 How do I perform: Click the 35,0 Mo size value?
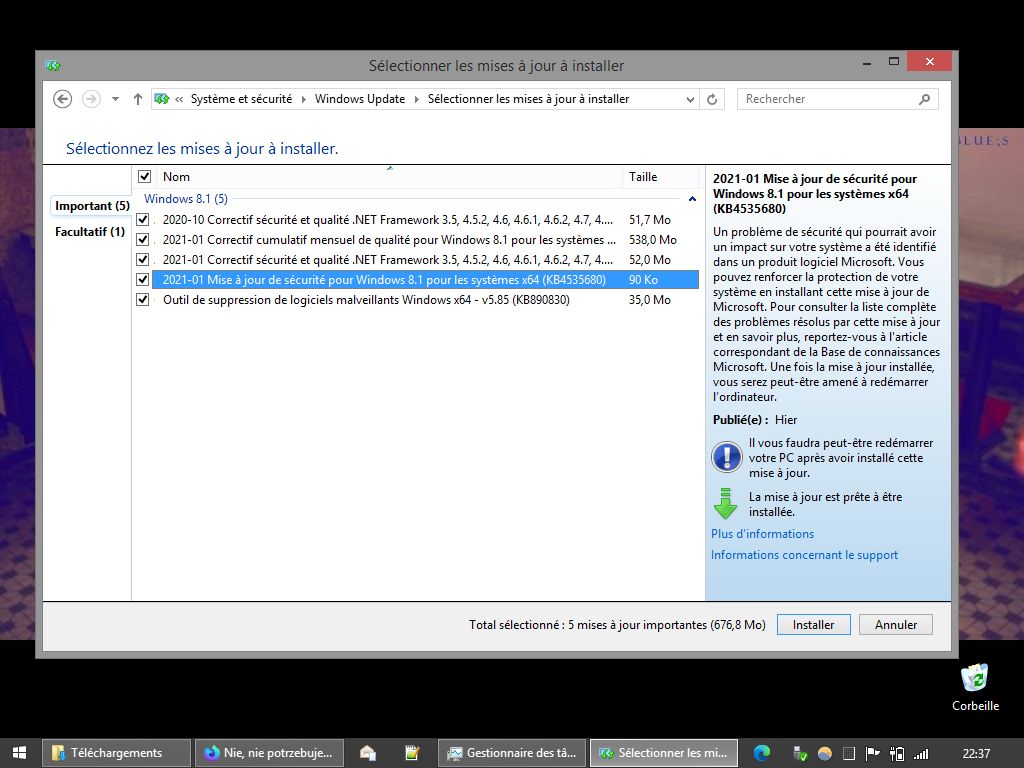pos(650,300)
